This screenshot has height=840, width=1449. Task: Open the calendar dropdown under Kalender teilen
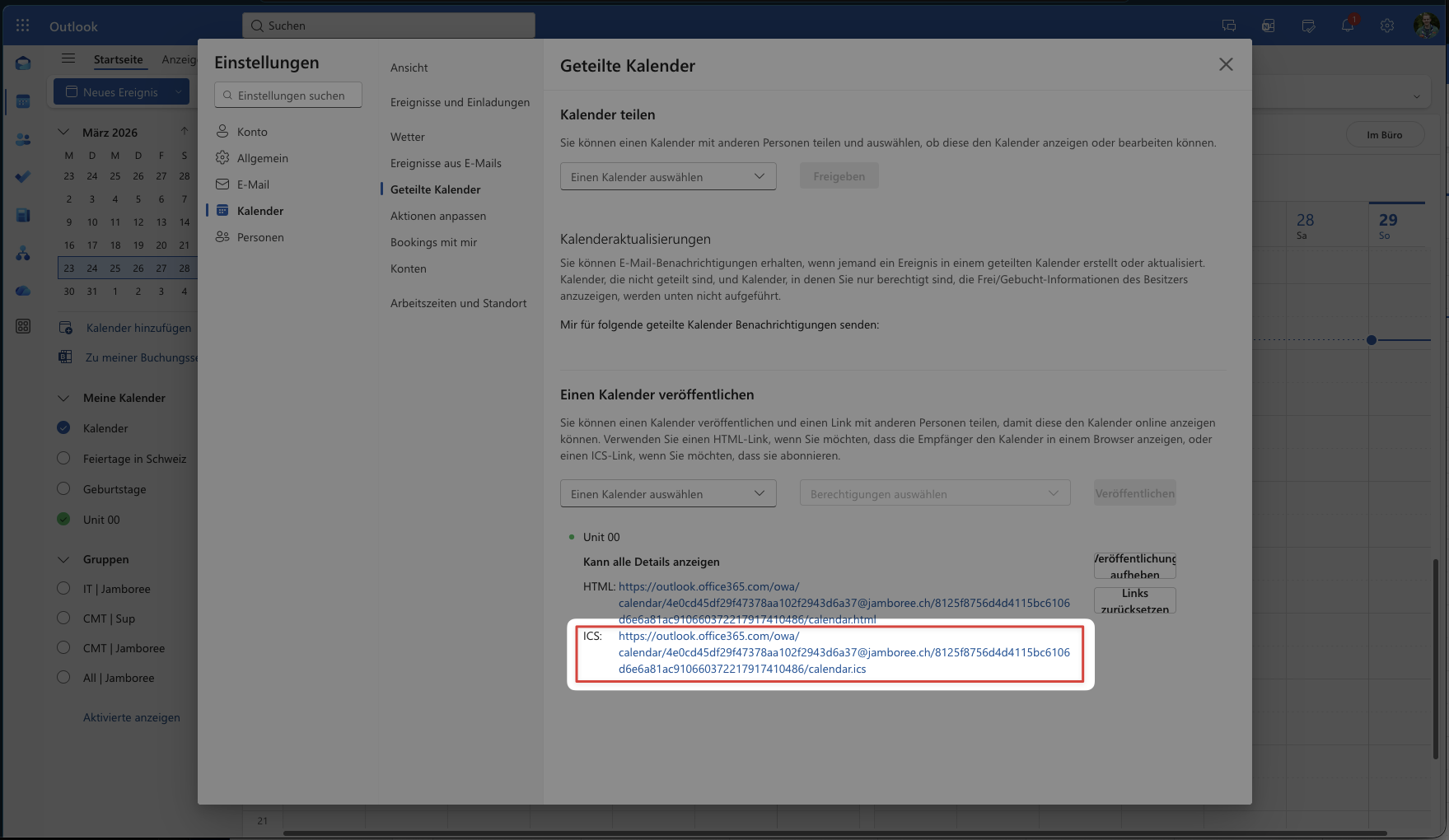668,176
